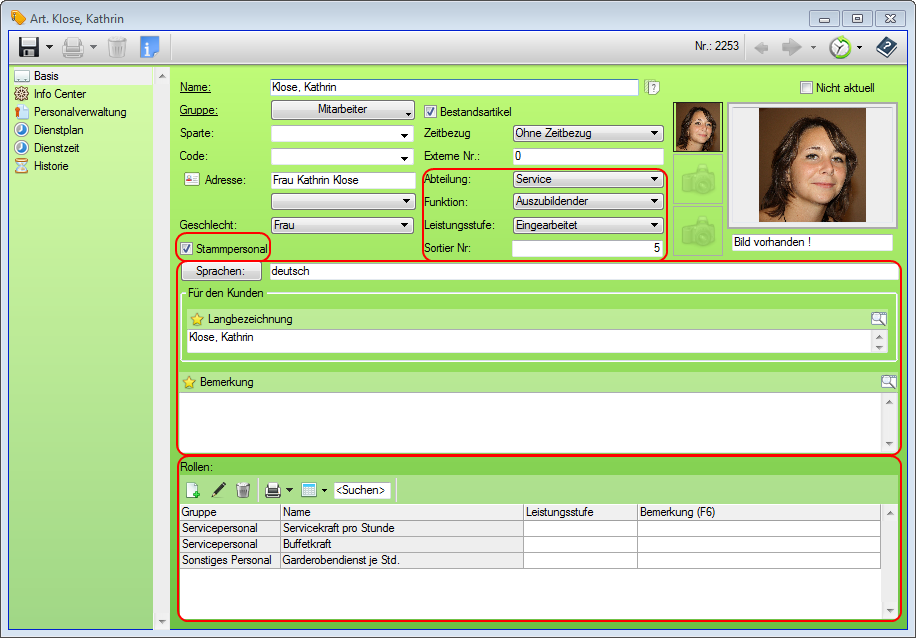Expand the Funktion dropdown showing Auszubildender
The width and height of the screenshot is (916, 638).
tap(587, 201)
